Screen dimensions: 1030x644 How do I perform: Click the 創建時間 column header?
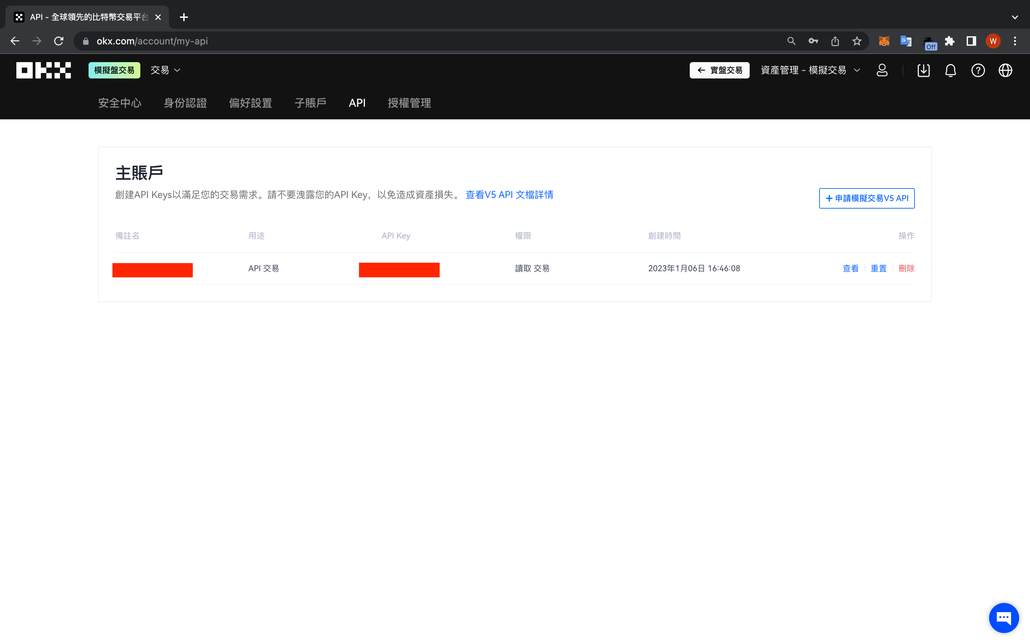pyautogui.click(x=664, y=236)
